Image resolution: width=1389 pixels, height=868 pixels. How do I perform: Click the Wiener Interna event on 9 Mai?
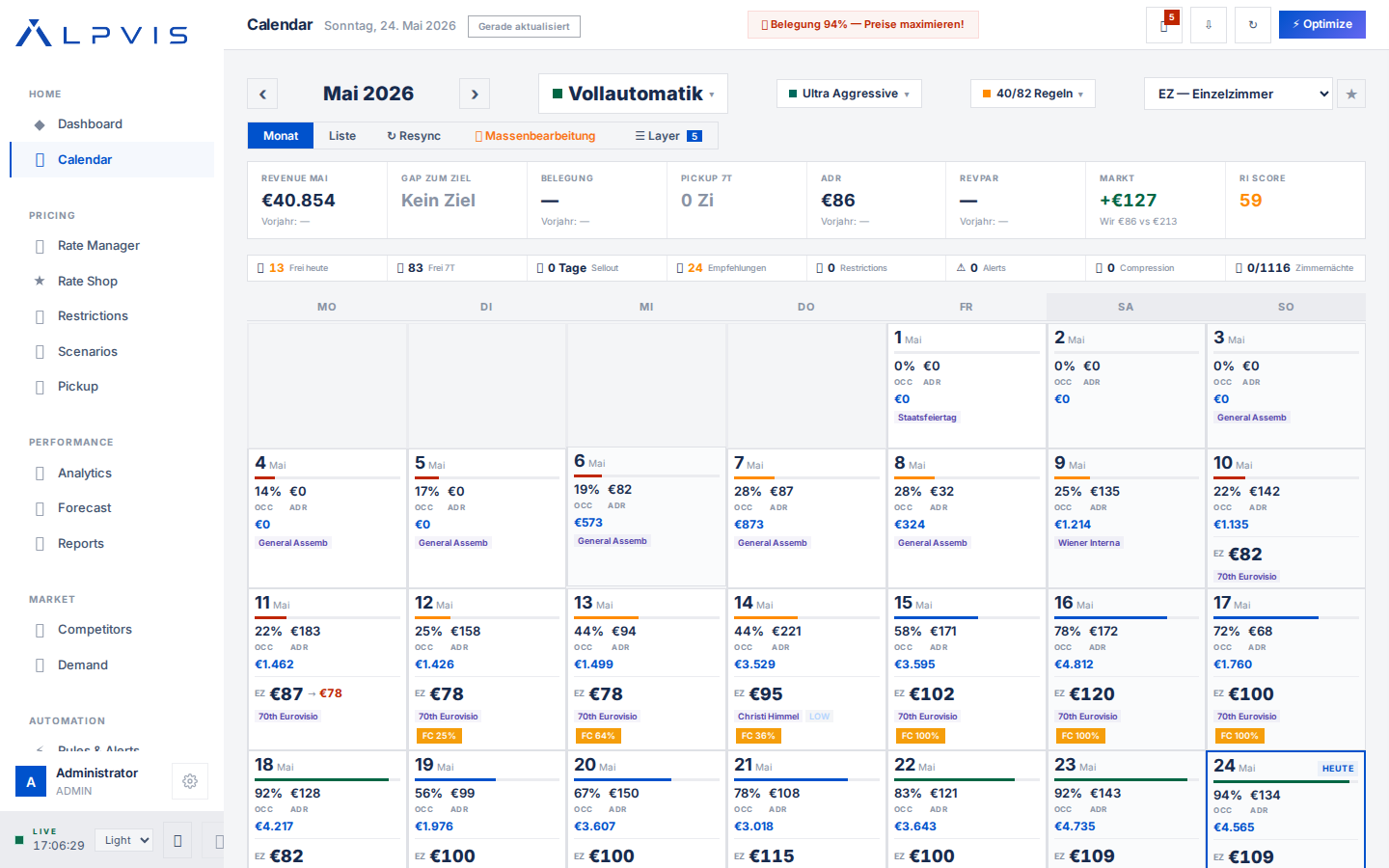point(1089,543)
